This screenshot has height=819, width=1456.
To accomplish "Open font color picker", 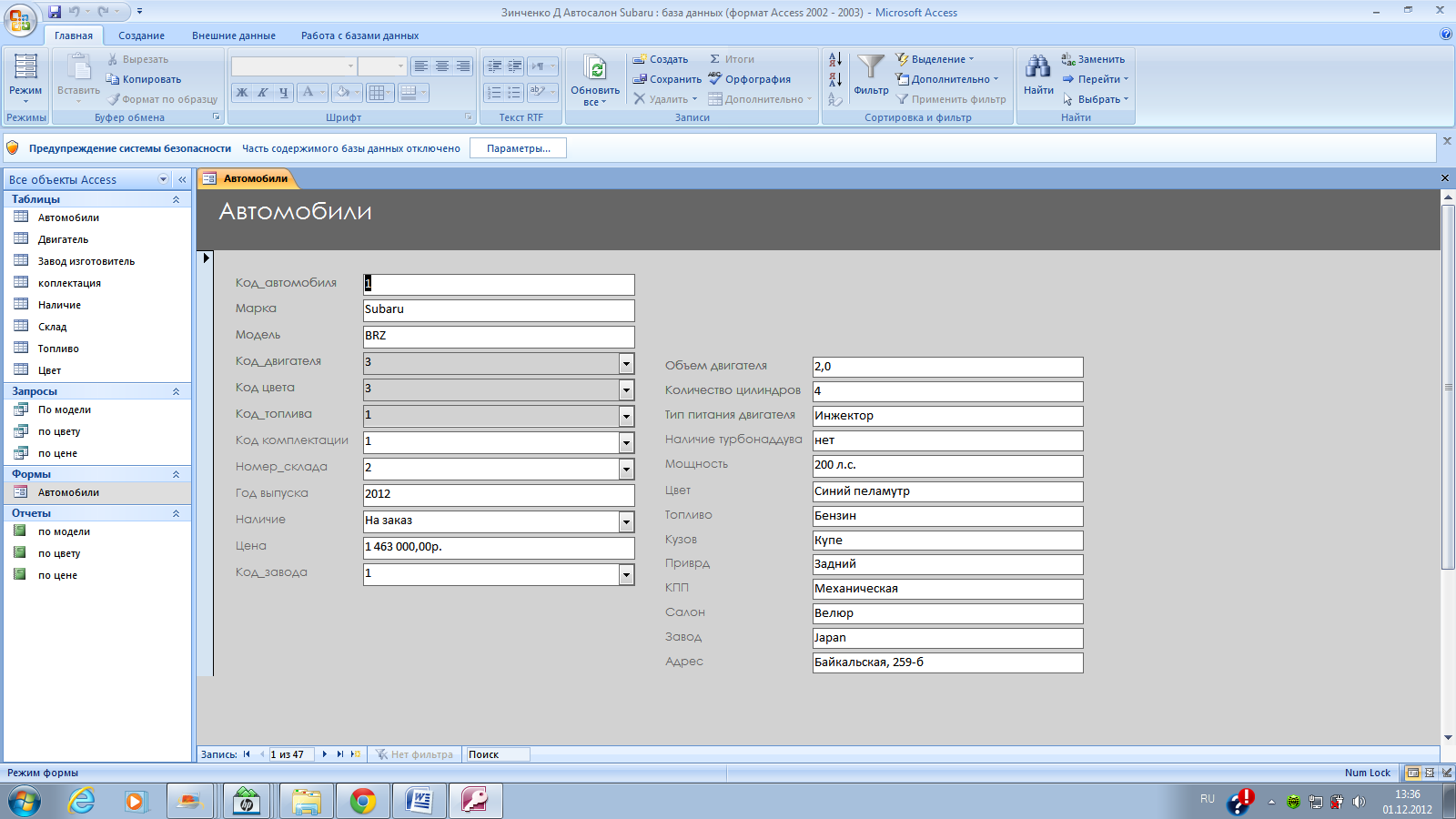I will click(312, 92).
